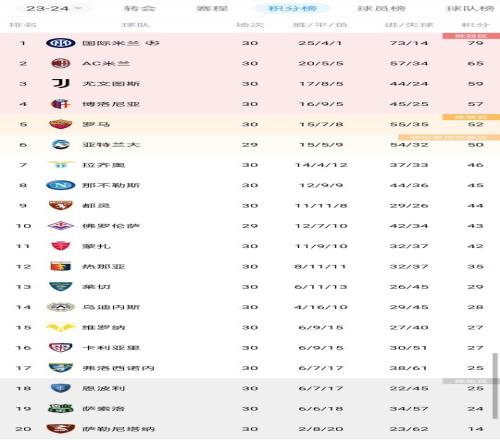Click the 弗洛西诺内 club logo

(x=60, y=368)
